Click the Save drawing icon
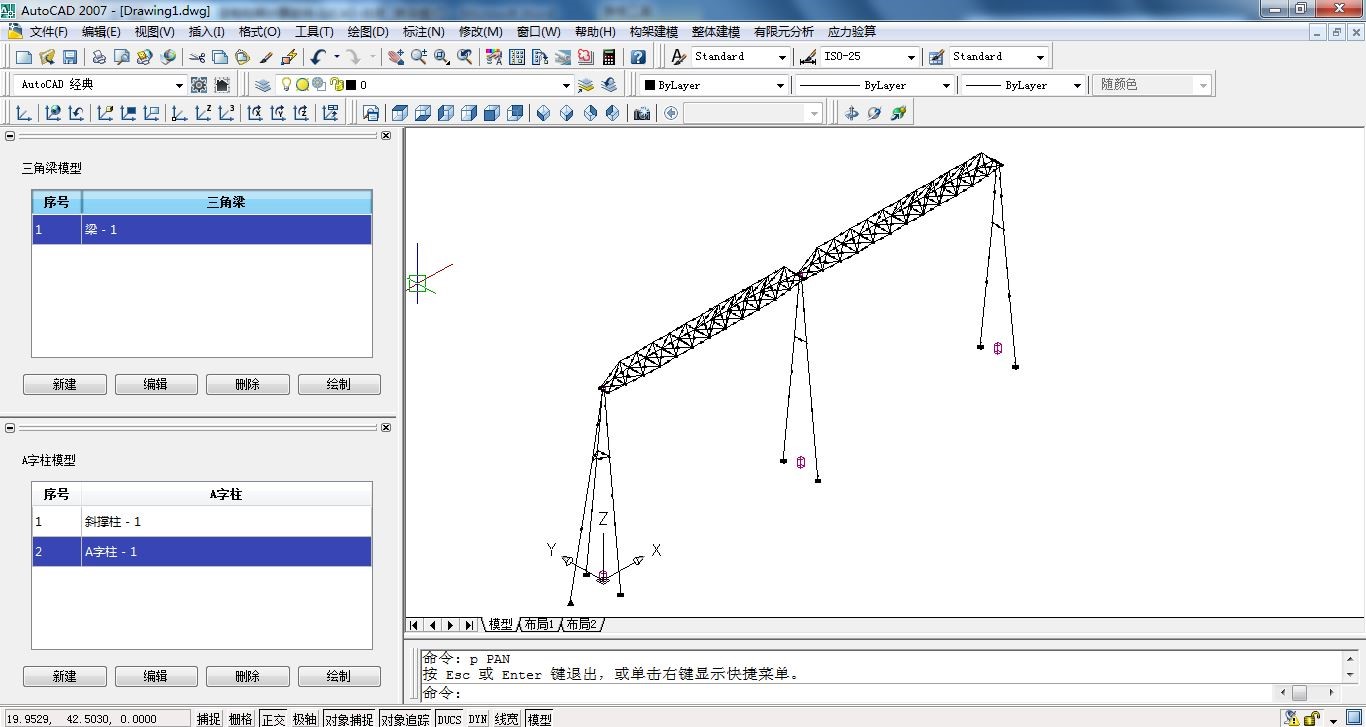 coord(70,57)
